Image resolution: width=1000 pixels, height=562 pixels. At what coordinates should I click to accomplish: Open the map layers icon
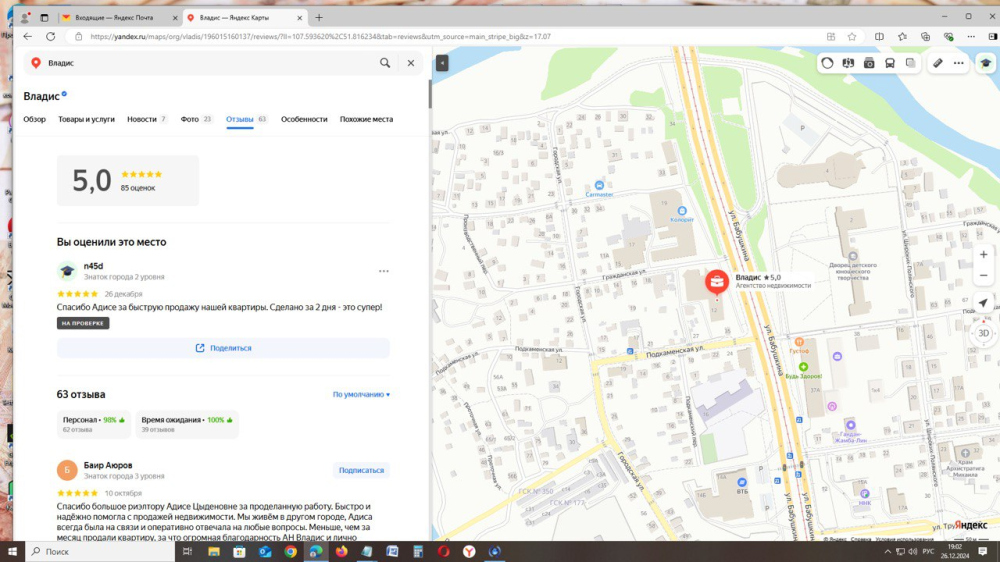click(911, 63)
